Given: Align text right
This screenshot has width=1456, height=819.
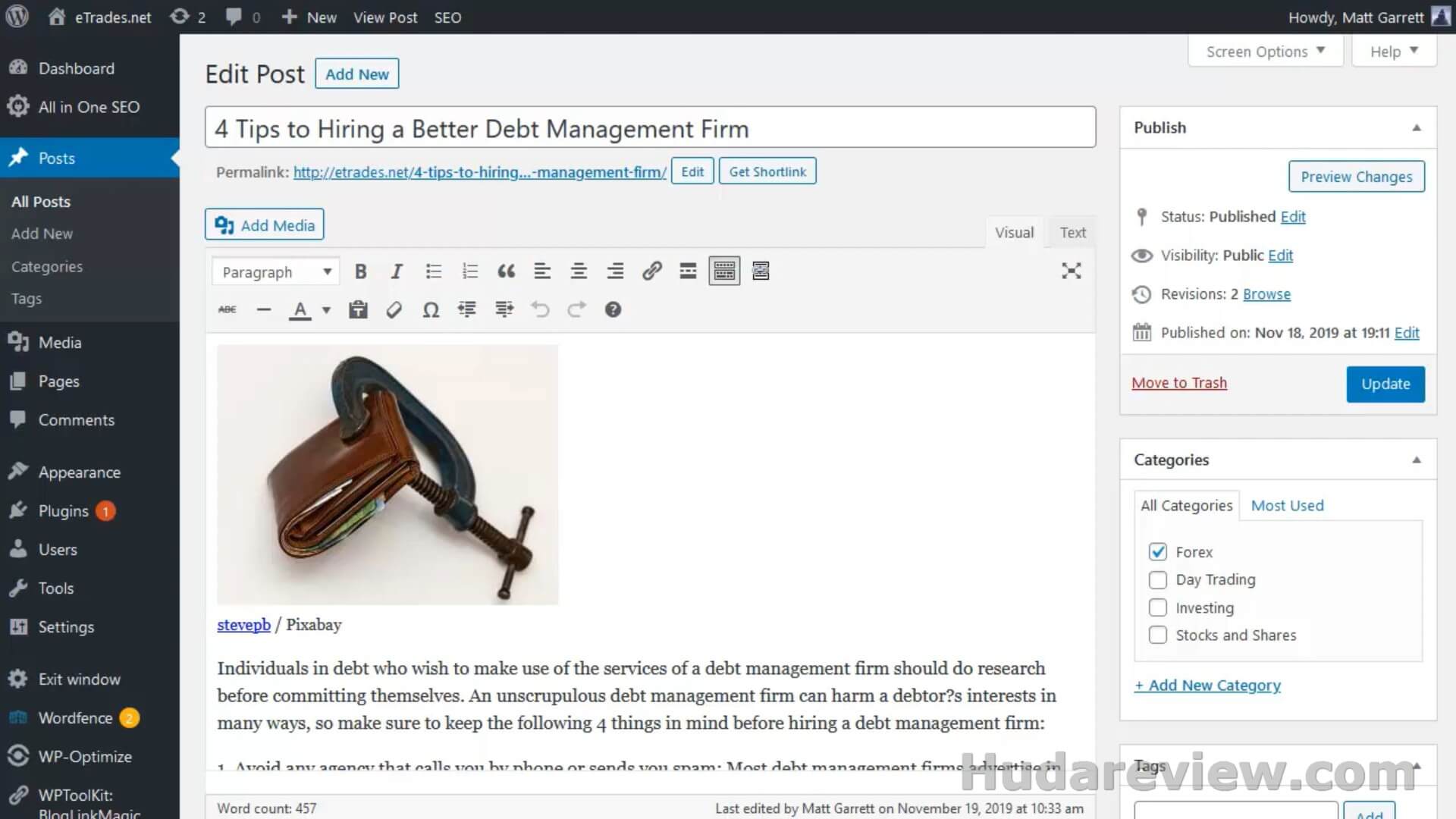Looking at the screenshot, I should (x=615, y=271).
